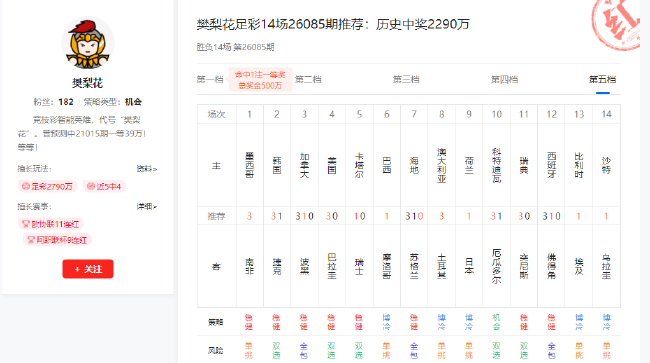Click home team 巴西 in match 6
The width and height of the screenshot is (650, 363).
(x=386, y=165)
